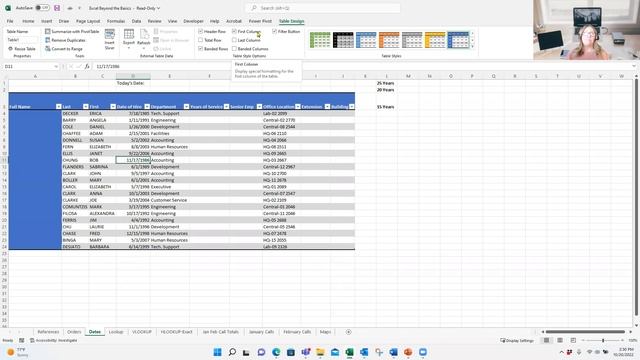Open Last column filter dropdown
Screen dimensions: 640x360
(x=85, y=107)
